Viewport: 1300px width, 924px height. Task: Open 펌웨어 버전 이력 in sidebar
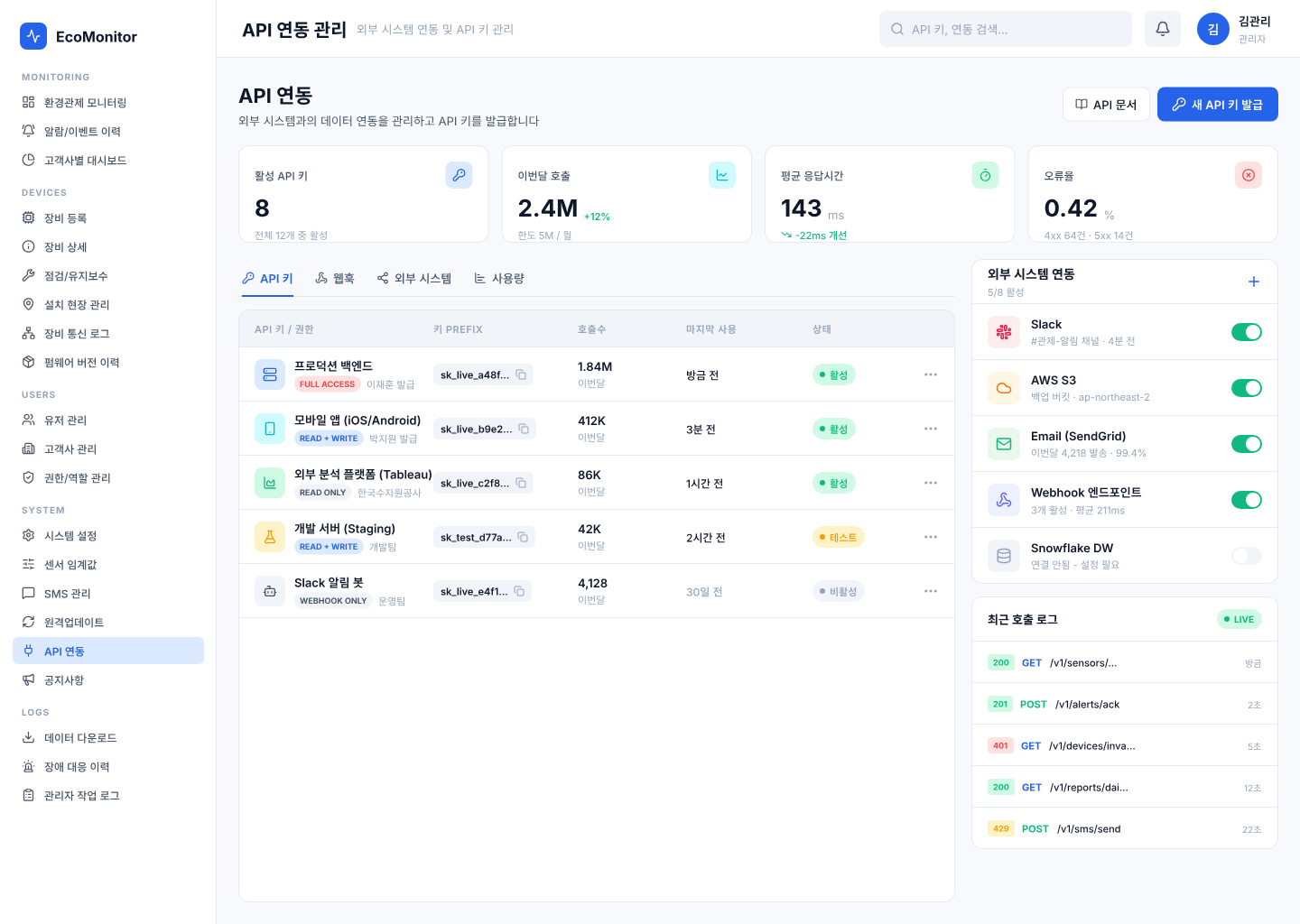108,363
